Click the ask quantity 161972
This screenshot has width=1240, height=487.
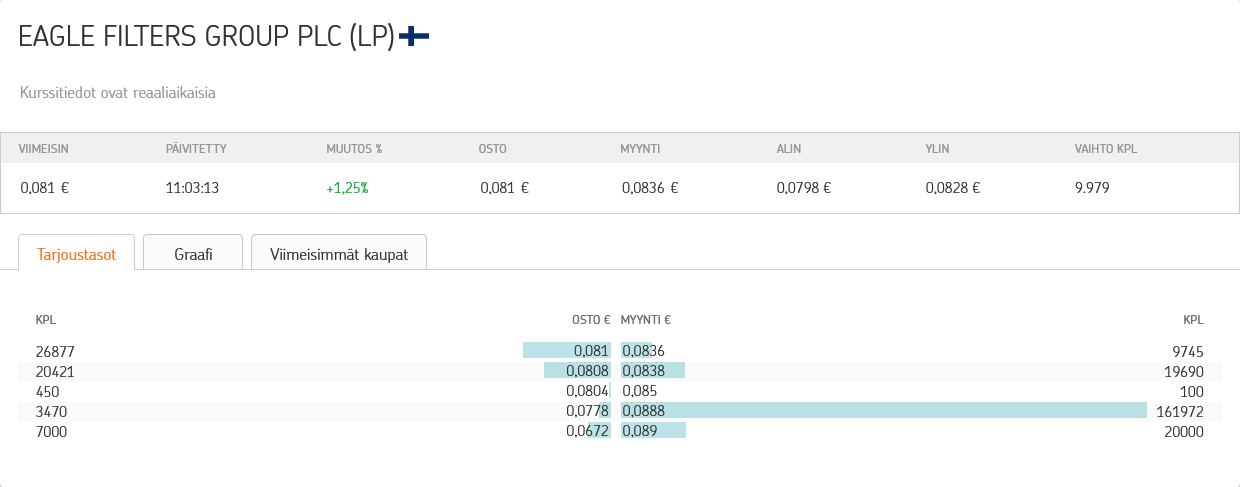(1178, 411)
